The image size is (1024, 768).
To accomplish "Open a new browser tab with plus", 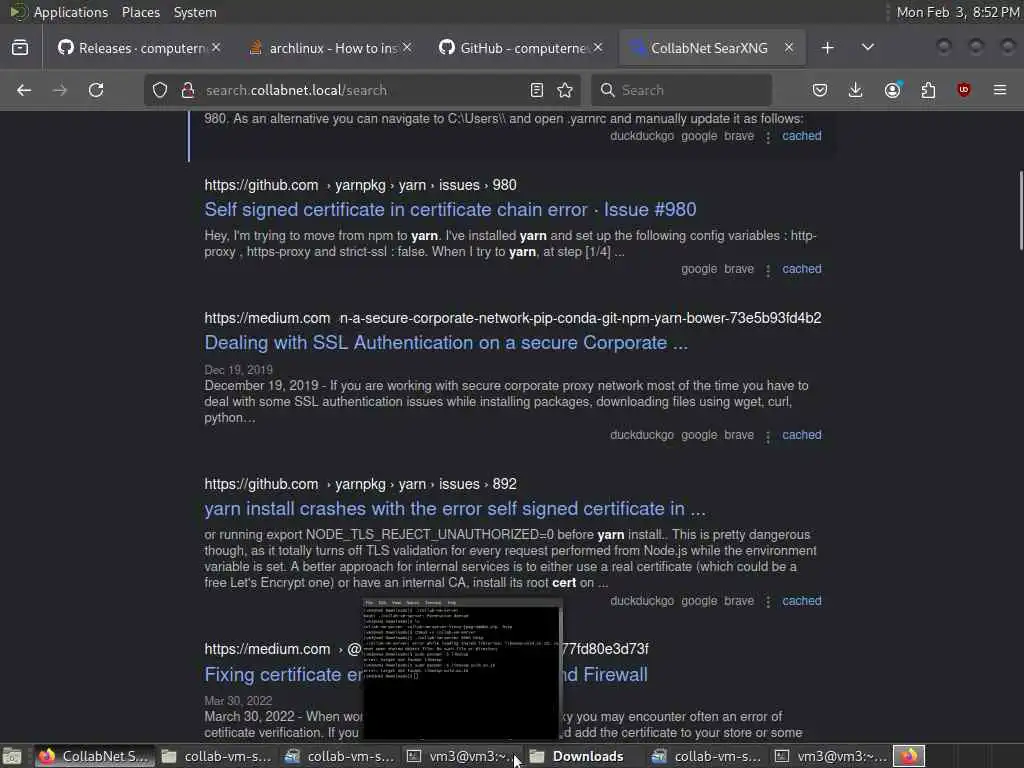I will click(827, 48).
